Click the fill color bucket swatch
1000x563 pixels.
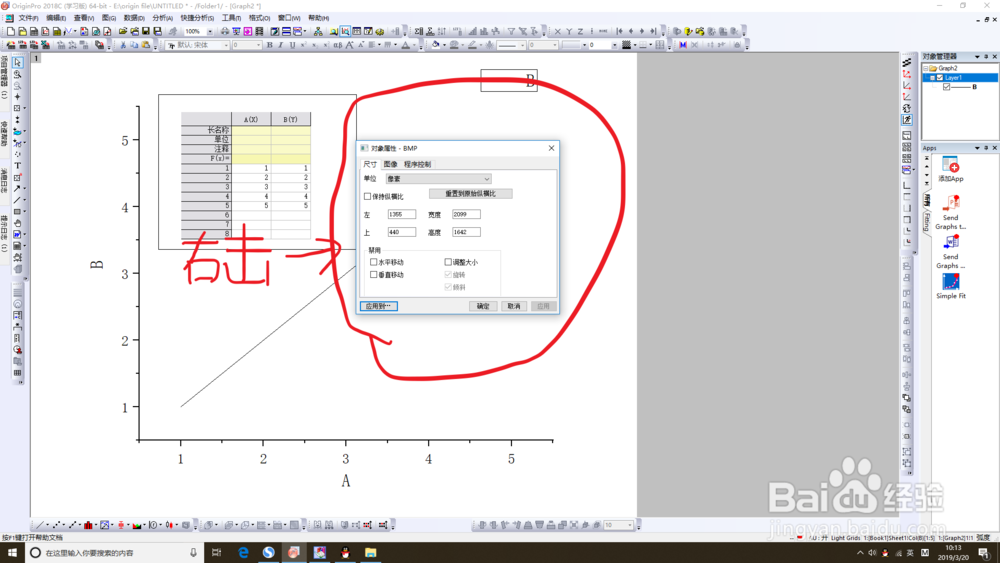[436, 45]
